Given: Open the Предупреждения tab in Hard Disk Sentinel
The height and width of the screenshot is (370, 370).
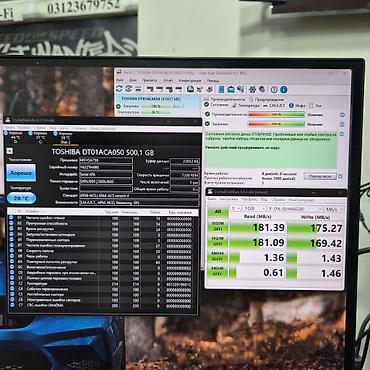Looking at the screenshot, I should 267,99.
